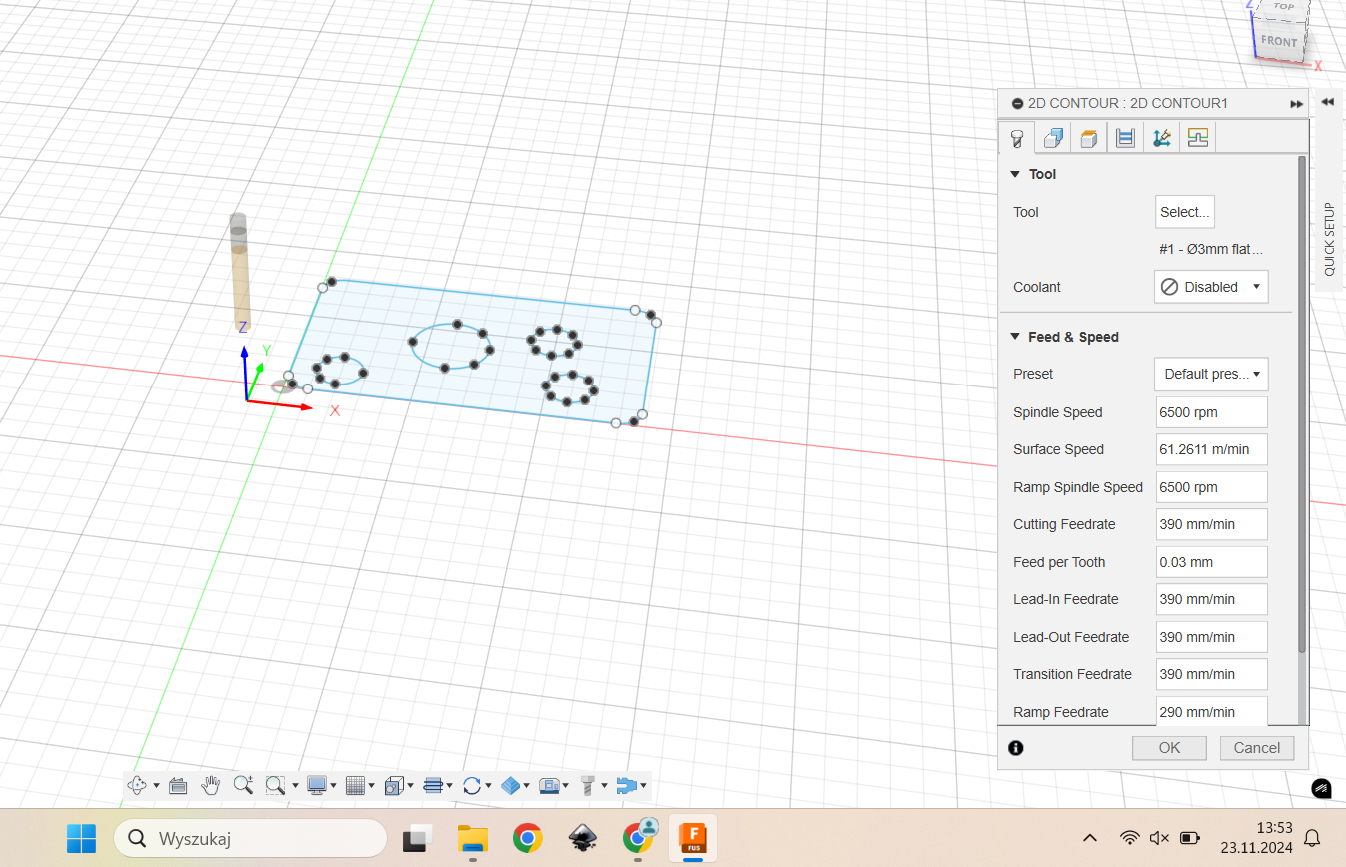Viewport: 1346px width, 867px height.
Task: Click the circular blue arrows icon
Action: click(x=472, y=785)
